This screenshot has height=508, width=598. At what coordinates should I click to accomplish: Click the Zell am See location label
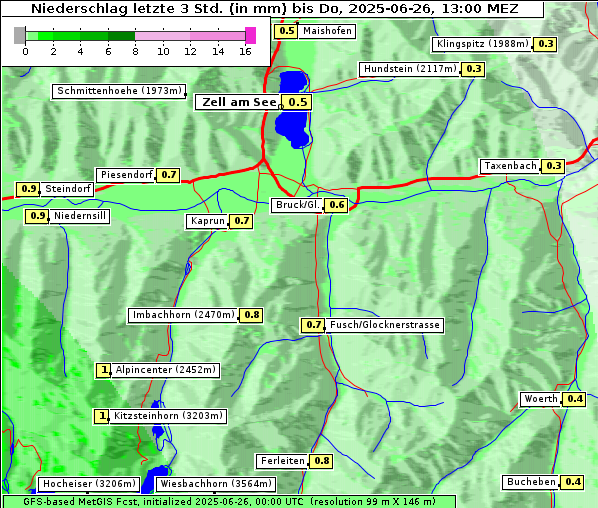tap(239, 102)
